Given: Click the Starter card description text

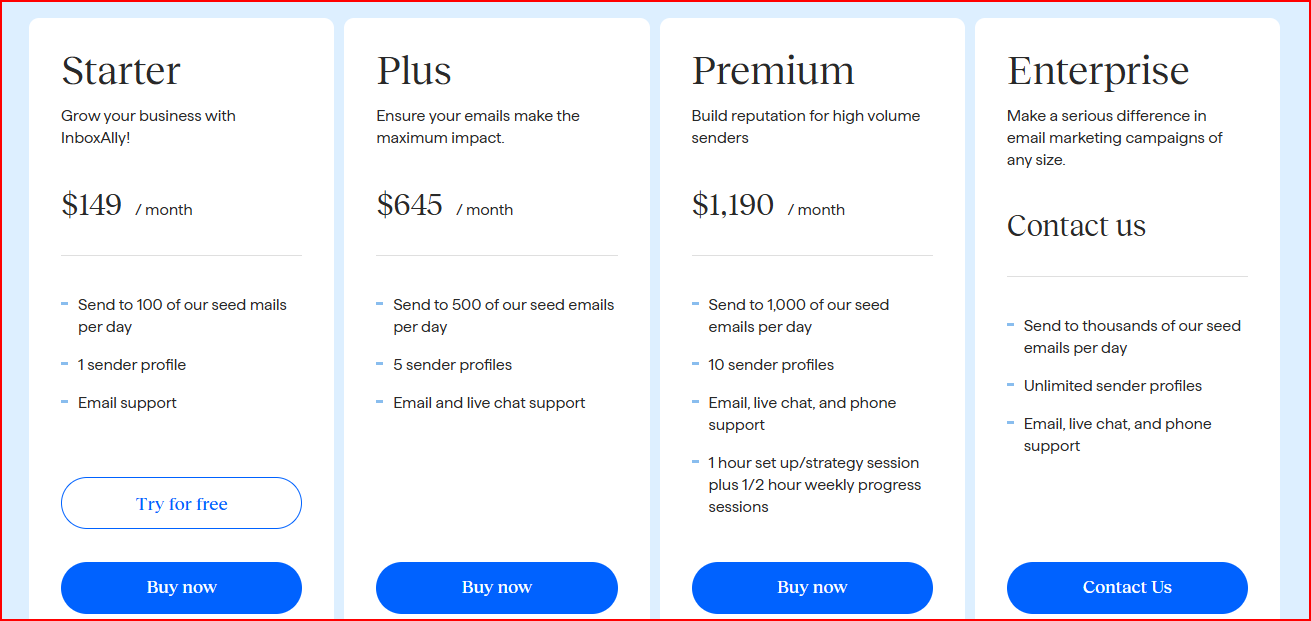Looking at the screenshot, I should point(148,126).
